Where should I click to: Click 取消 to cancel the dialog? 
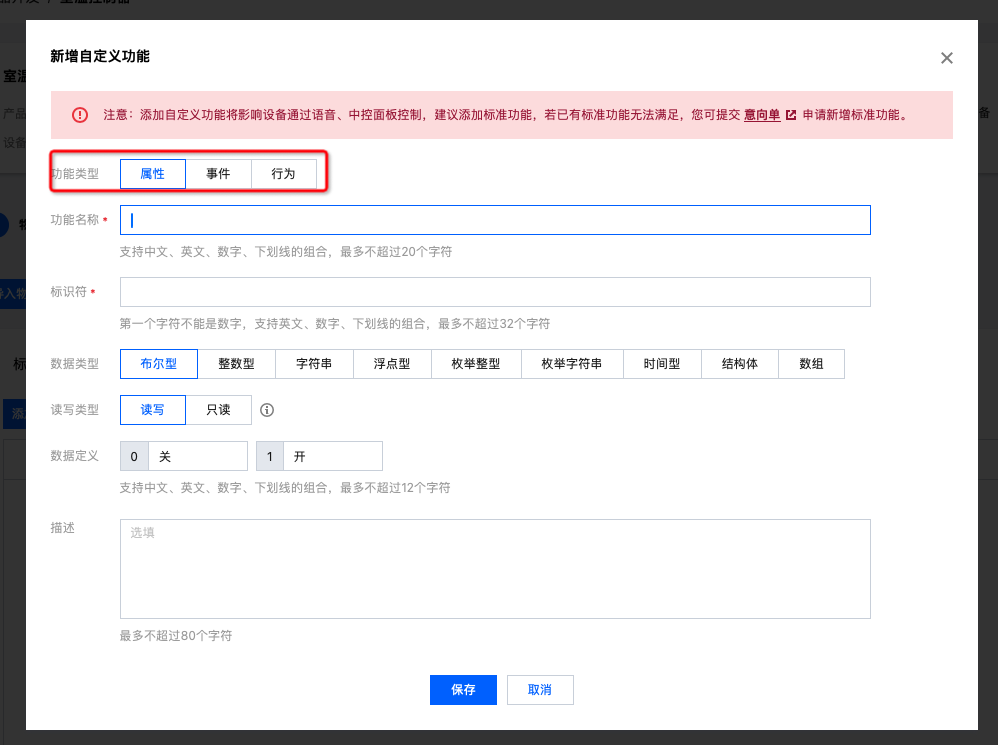pyautogui.click(x=540, y=690)
